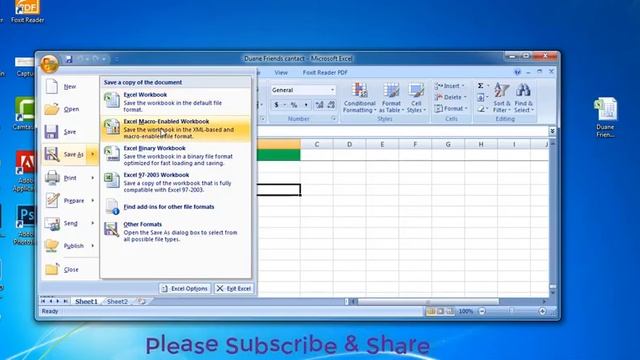640x360 pixels.
Task: Switch to the View ribbon tab
Action: 281,72
